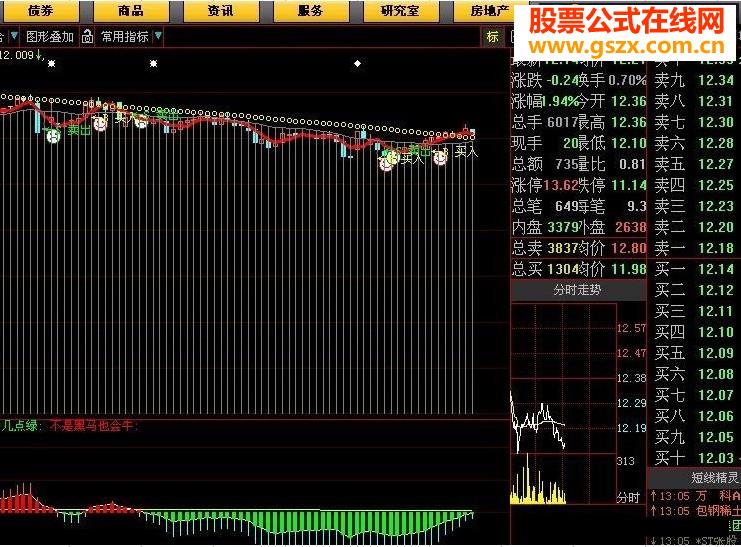
Task: Click the 外盘 2638 value
Action: 630,227
